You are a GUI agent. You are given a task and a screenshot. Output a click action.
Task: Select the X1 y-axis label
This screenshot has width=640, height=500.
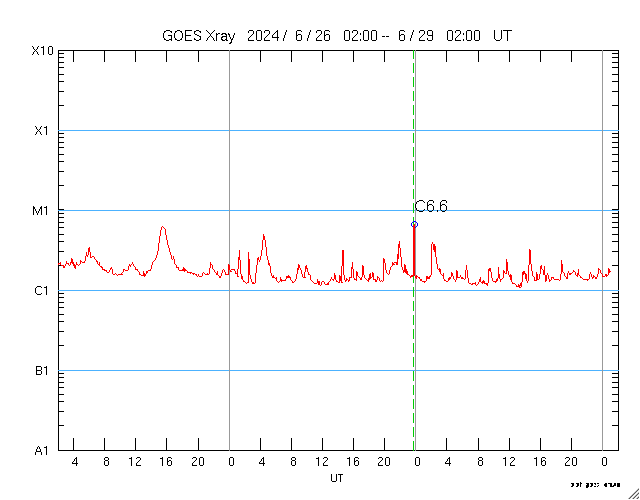click(42, 131)
